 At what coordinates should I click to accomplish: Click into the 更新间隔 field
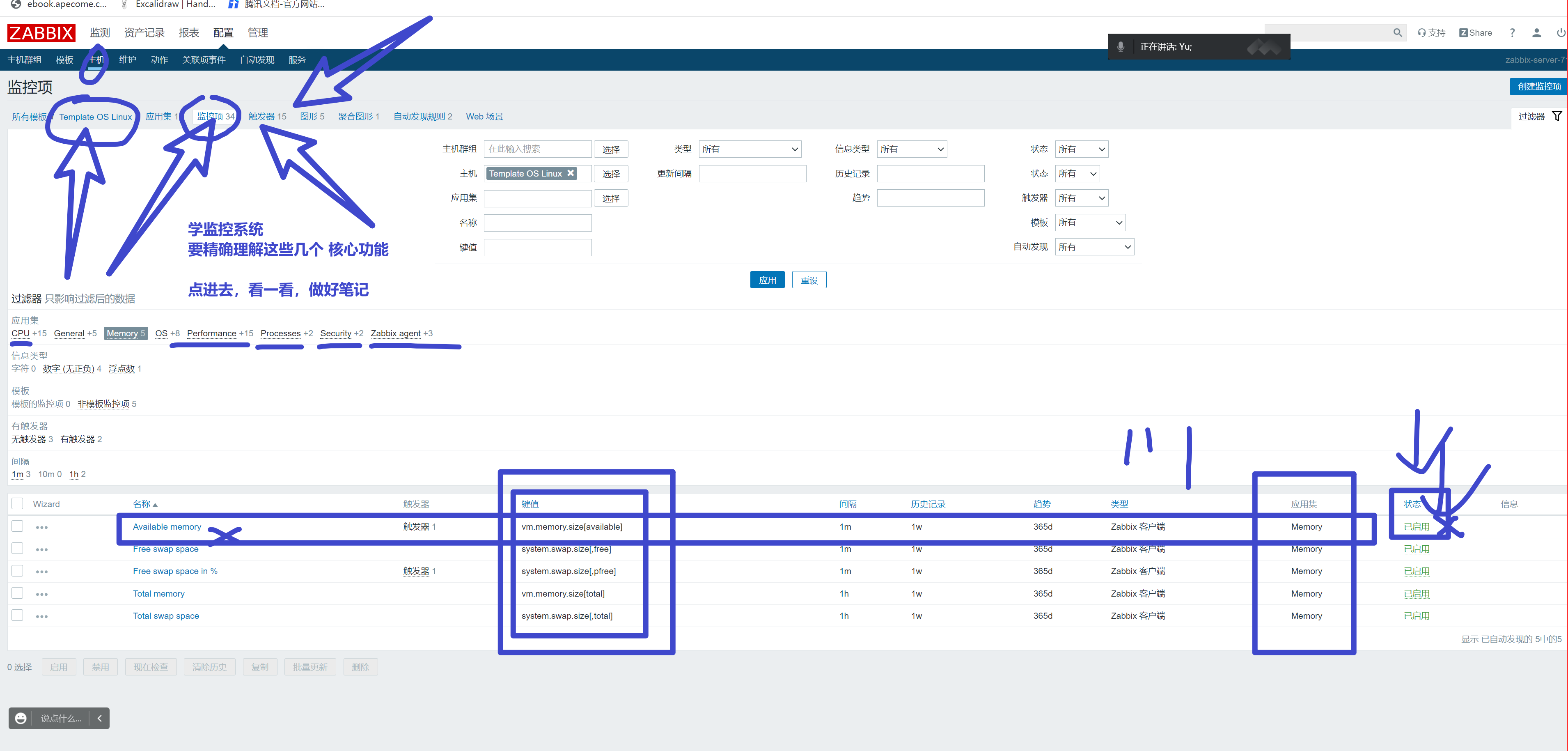pos(752,174)
